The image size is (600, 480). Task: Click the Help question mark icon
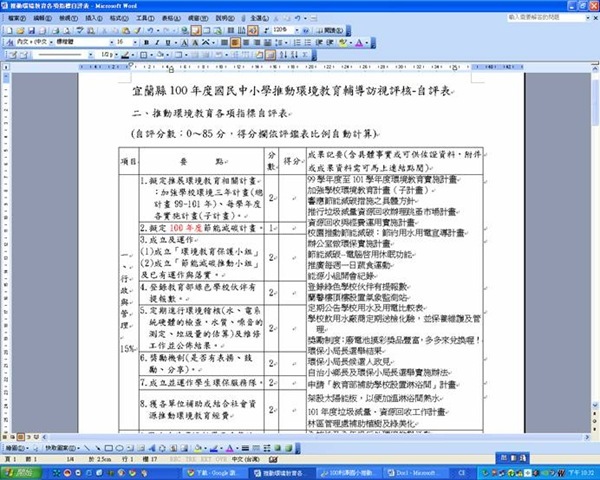pyautogui.click(x=306, y=30)
